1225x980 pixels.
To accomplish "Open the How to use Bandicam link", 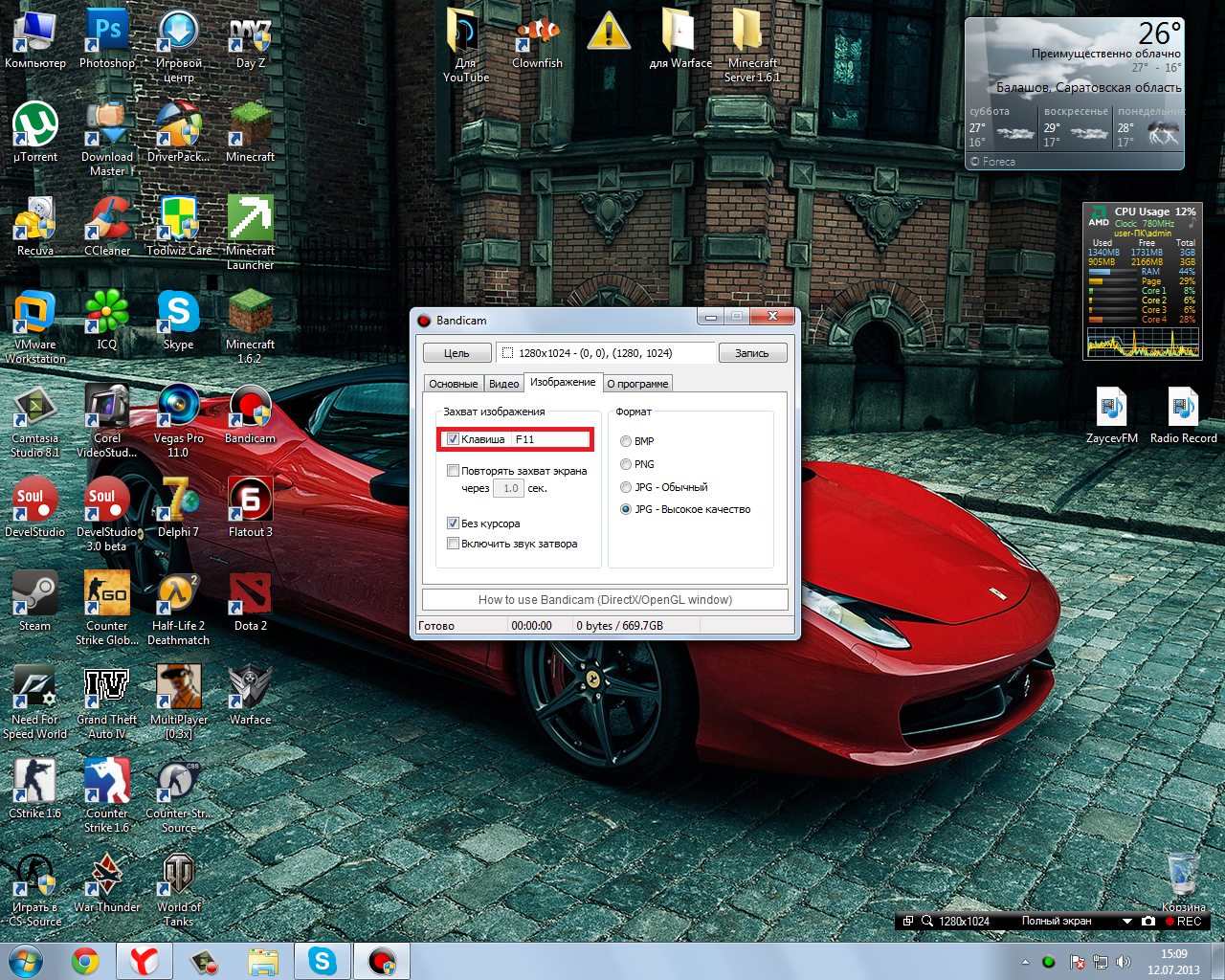I will pyautogui.click(x=605, y=600).
